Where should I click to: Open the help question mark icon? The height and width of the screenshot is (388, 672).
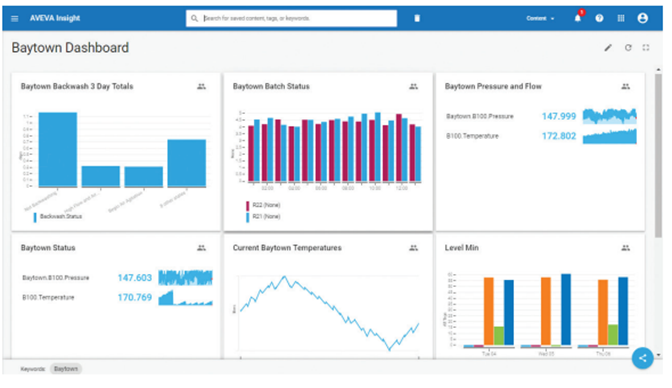click(x=599, y=18)
